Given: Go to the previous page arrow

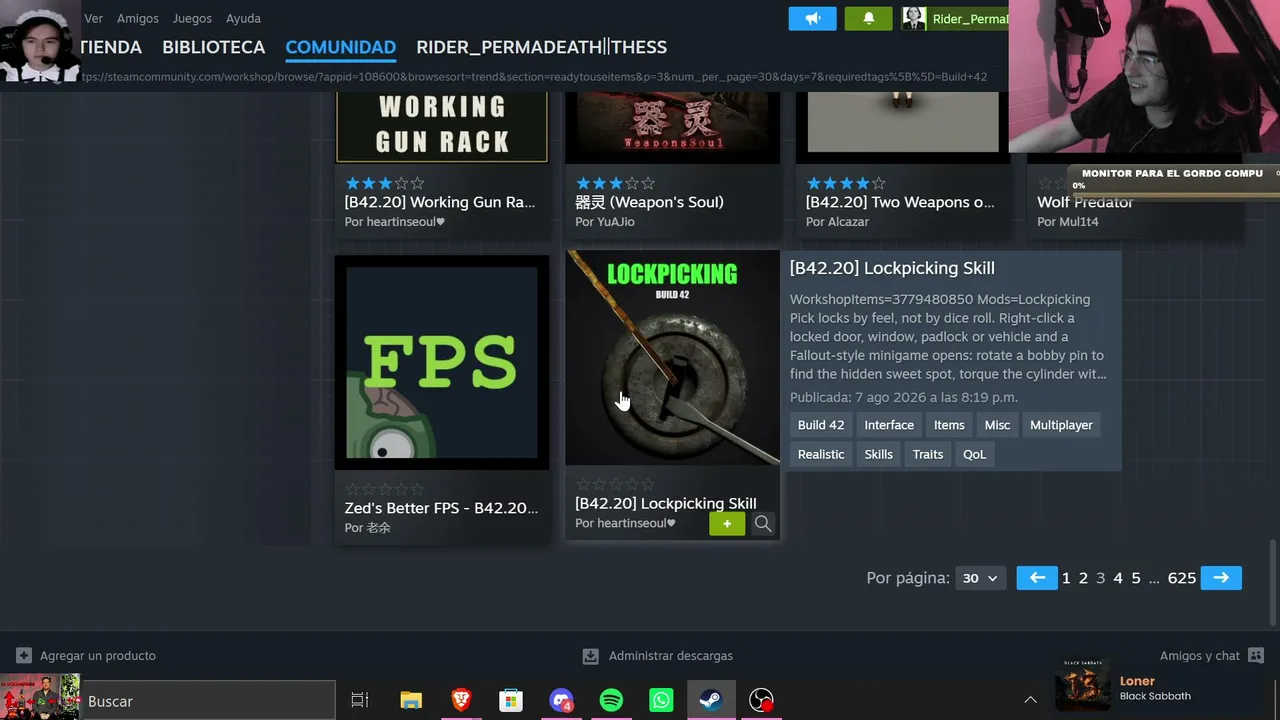Looking at the screenshot, I should tap(1037, 578).
